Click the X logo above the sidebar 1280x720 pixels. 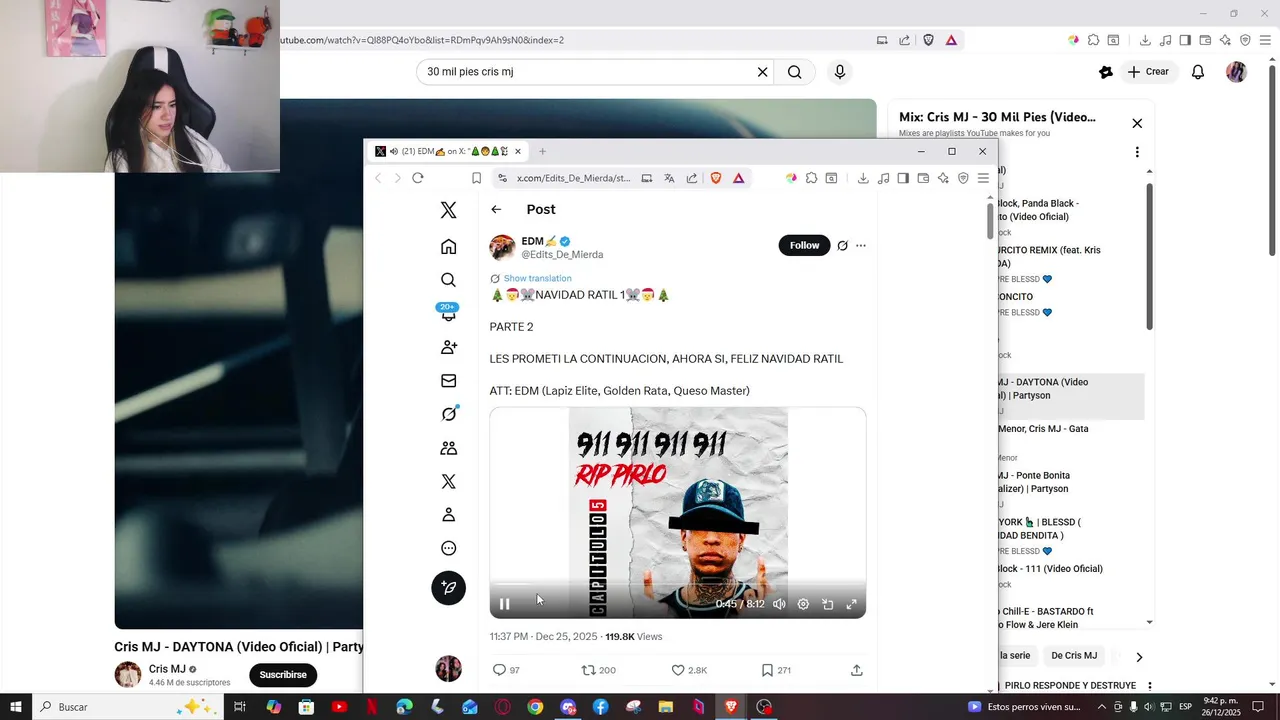click(x=448, y=210)
